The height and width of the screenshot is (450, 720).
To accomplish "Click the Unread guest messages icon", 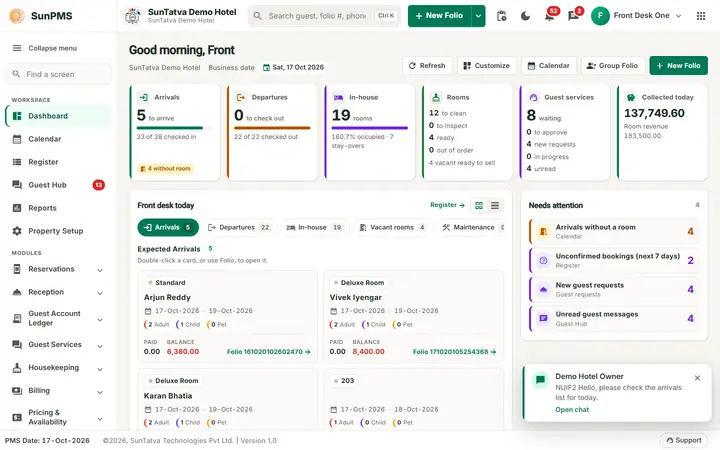I will click(543, 318).
